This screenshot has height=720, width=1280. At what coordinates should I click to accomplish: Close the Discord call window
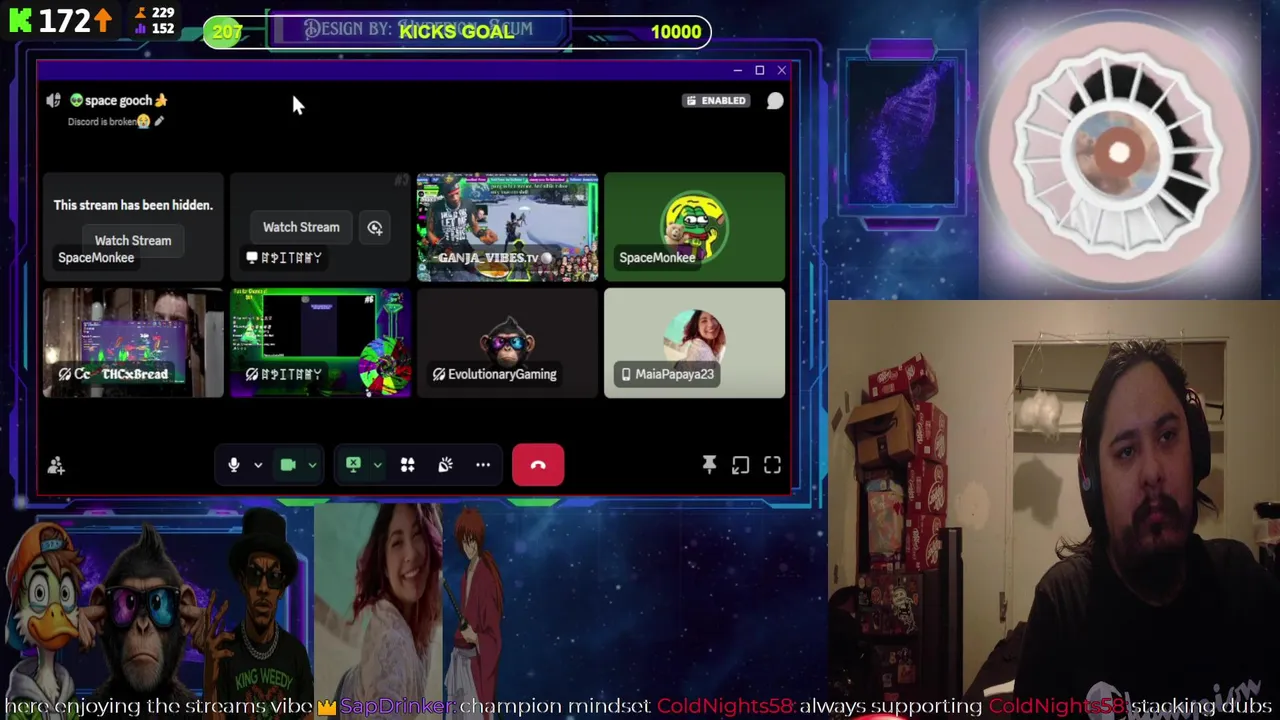click(x=782, y=70)
